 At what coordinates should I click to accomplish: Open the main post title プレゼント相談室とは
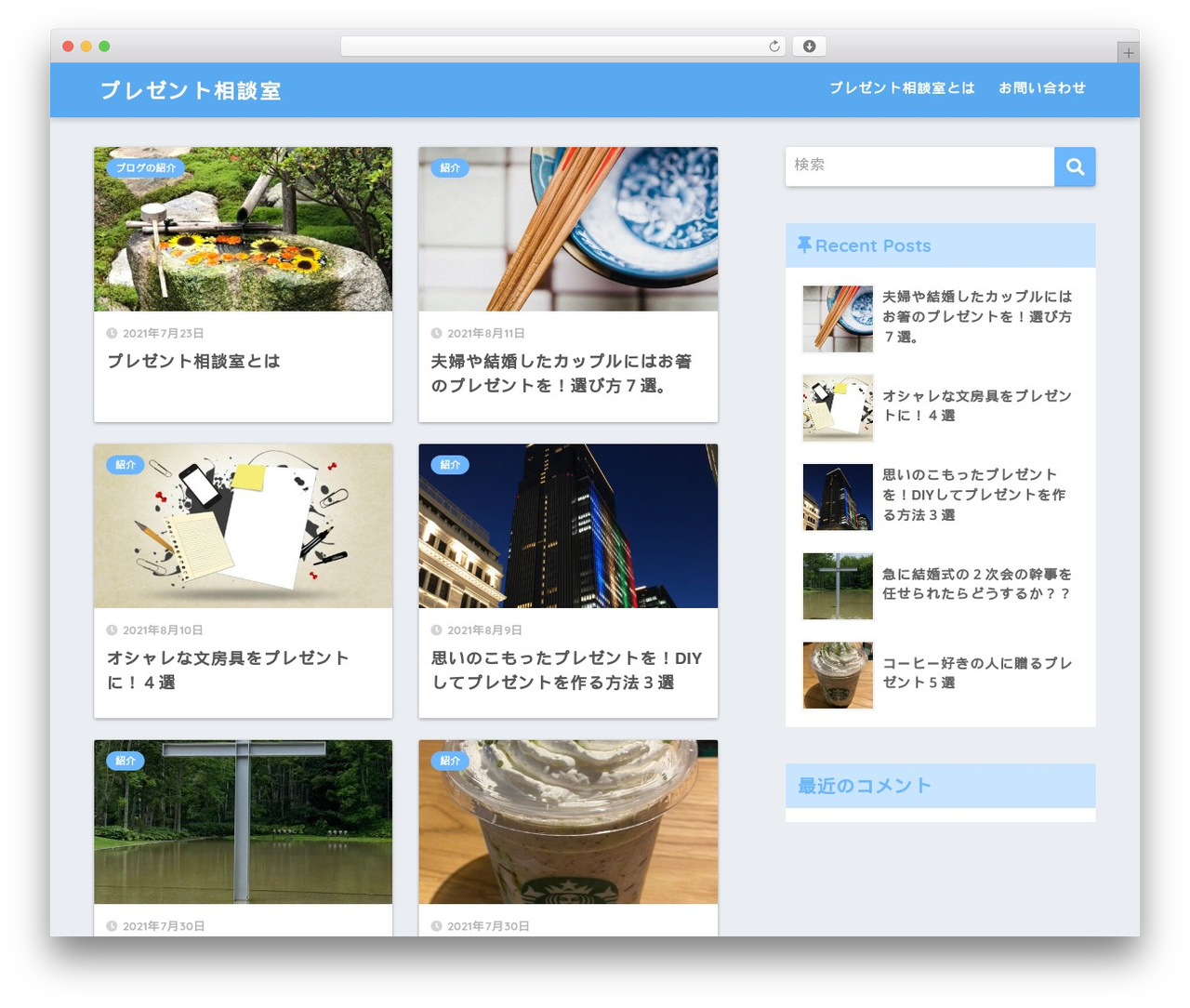tap(193, 361)
